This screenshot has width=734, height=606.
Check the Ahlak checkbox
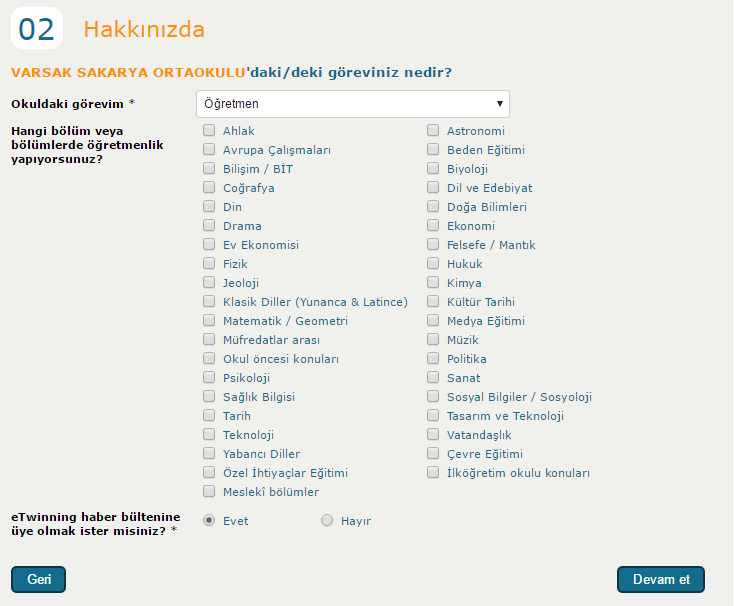click(x=209, y=131)
